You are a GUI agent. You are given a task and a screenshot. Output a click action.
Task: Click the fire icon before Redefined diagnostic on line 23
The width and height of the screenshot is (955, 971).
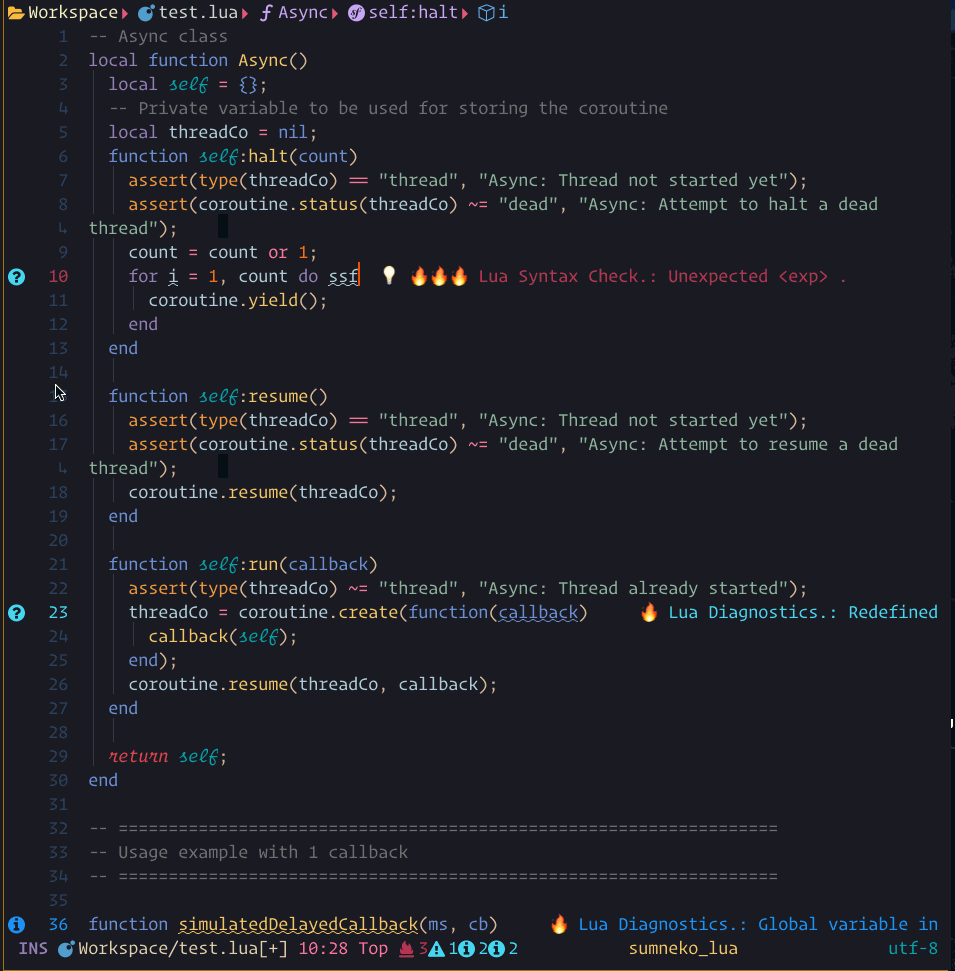coord(649,612)
